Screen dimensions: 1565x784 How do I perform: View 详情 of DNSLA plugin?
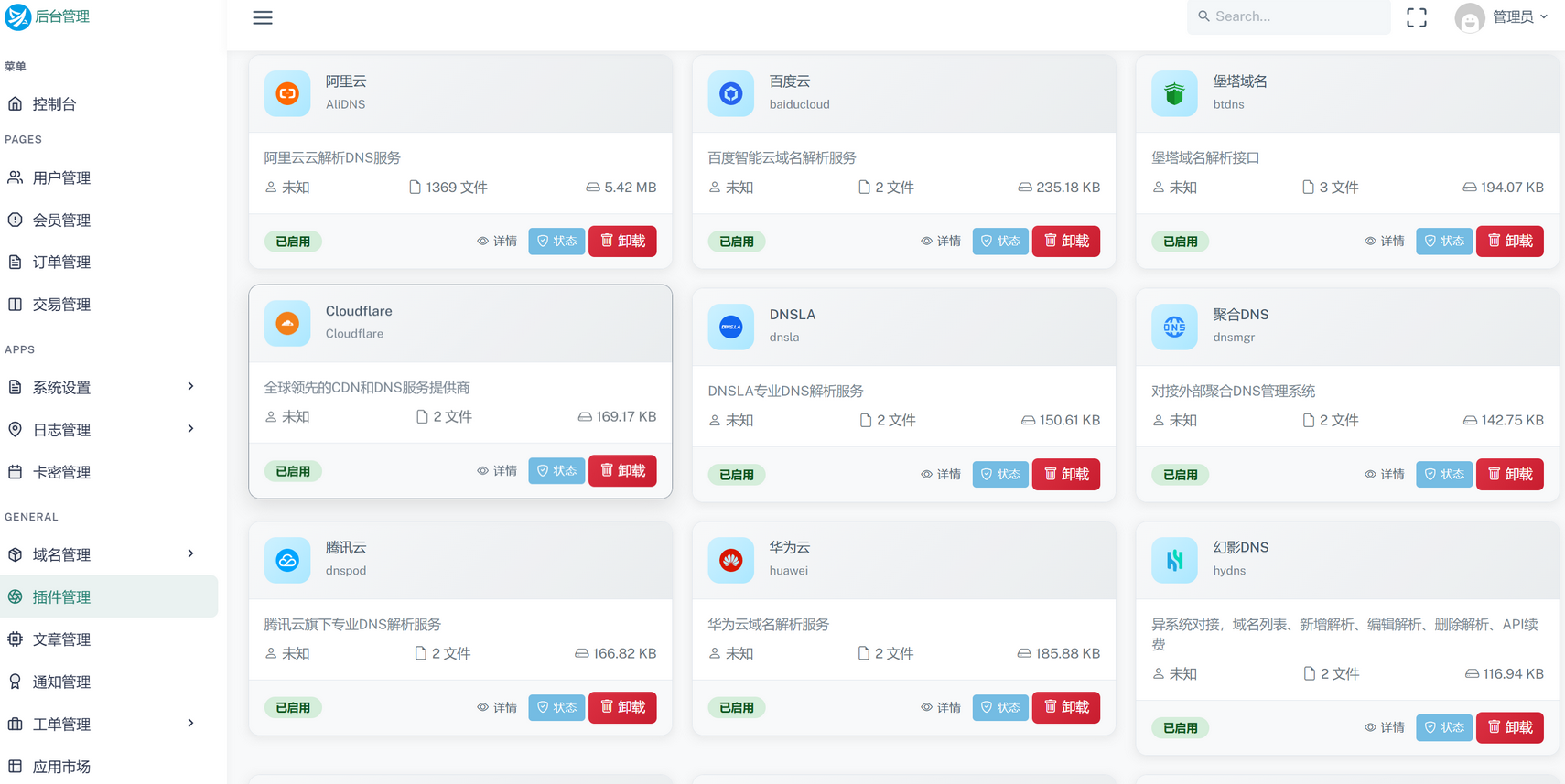pos(941,474)
